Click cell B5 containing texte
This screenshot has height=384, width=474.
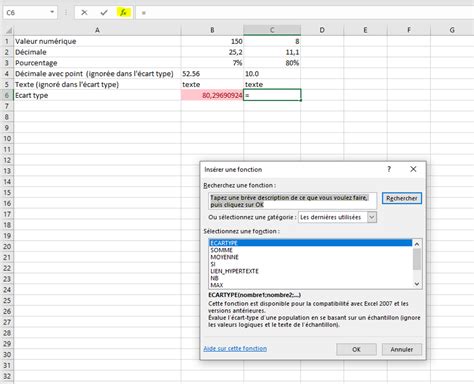coord(212,84)
